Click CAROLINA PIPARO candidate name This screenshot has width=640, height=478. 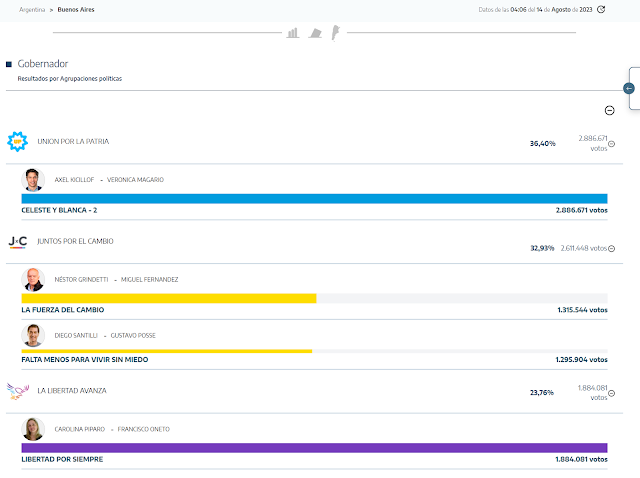click(x=80, y=429)
